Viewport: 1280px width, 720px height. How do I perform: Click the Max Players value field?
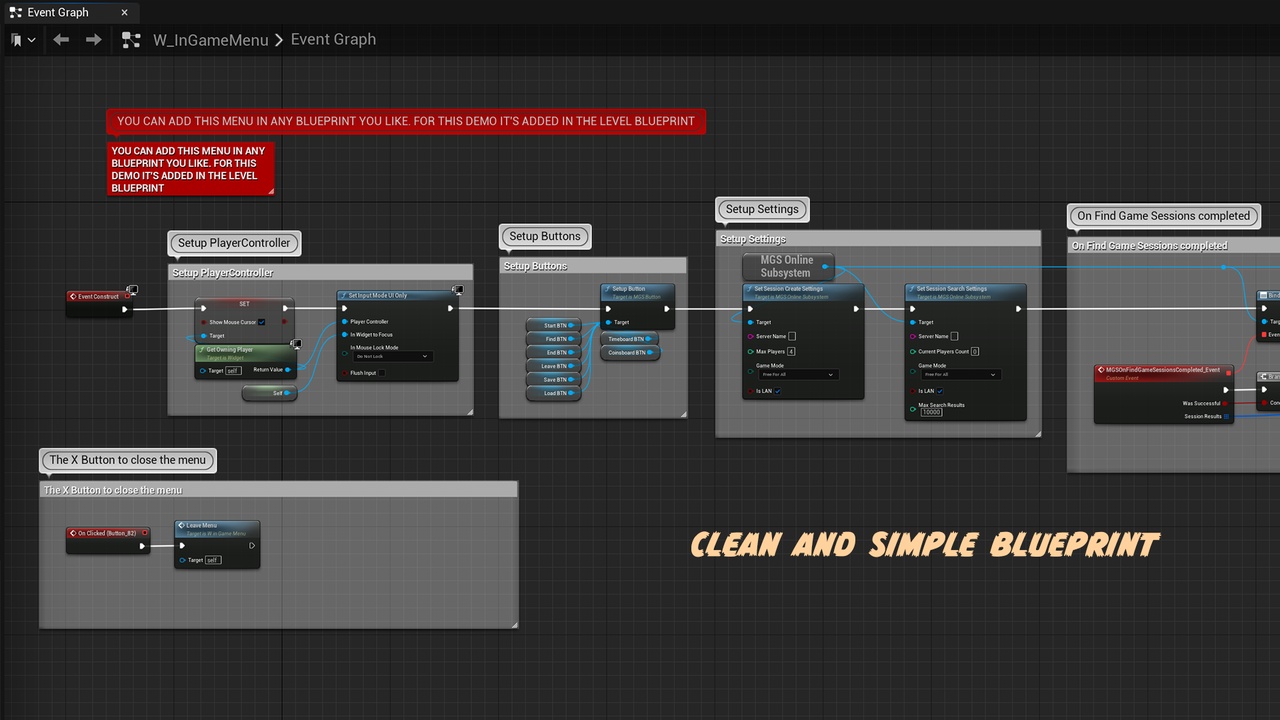tap(791, 351)
